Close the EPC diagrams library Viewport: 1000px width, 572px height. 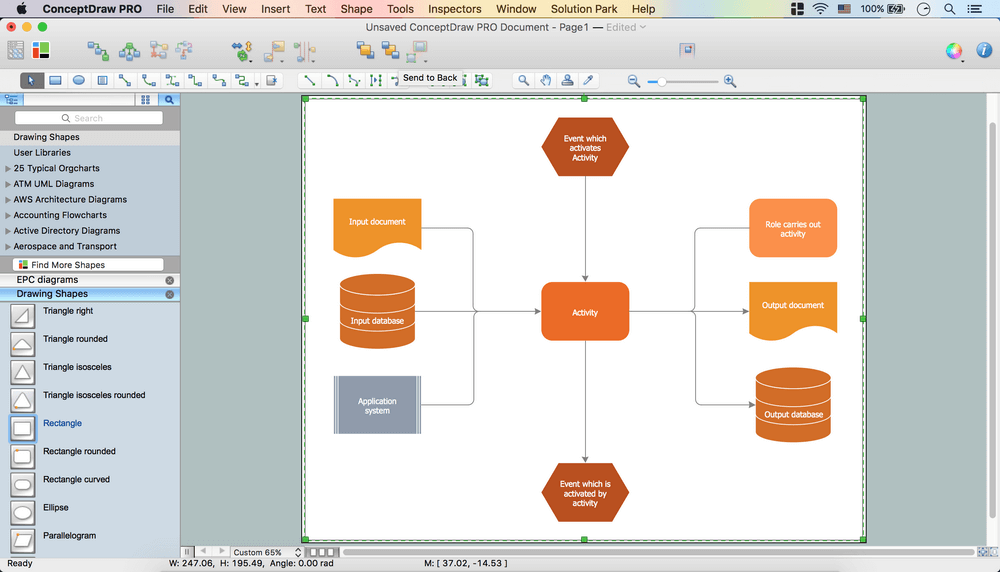[x=170, y=281]
